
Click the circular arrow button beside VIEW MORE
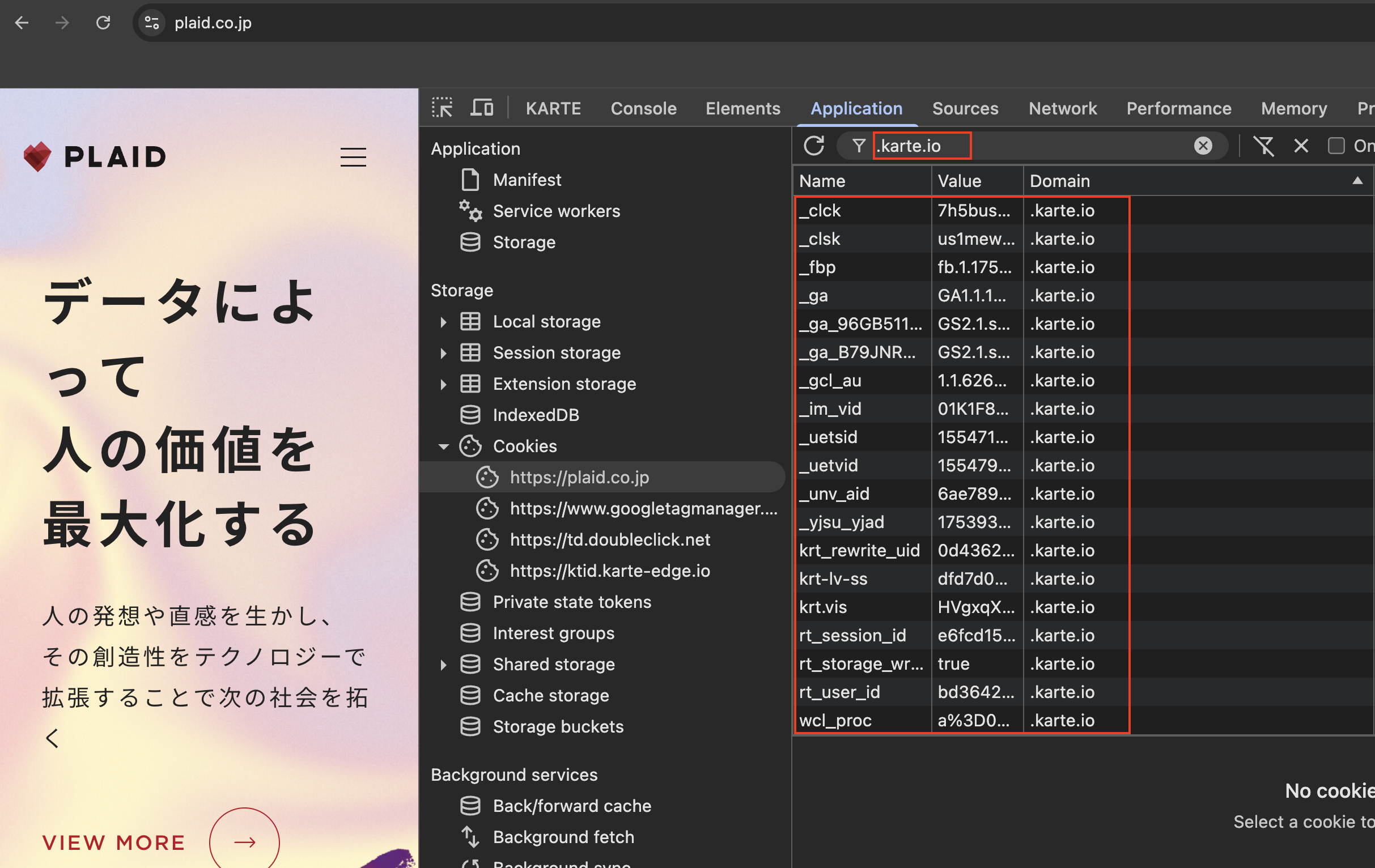point(244,842)
